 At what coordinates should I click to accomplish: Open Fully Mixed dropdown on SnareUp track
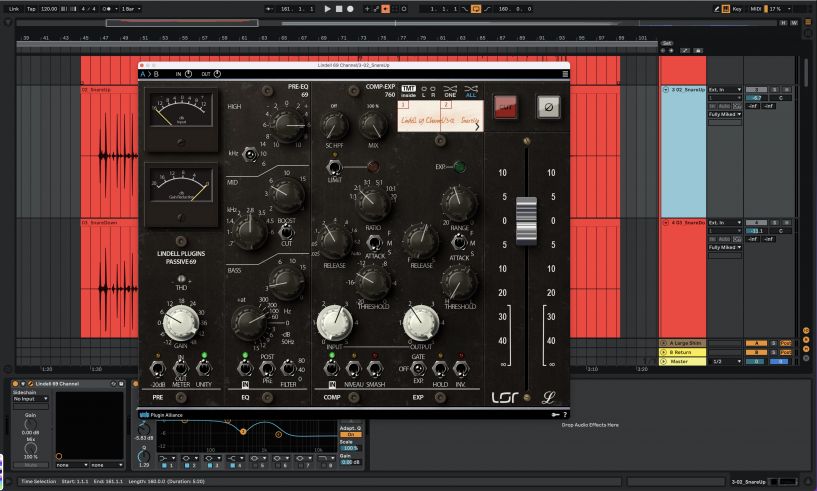[x=725, y=114]
